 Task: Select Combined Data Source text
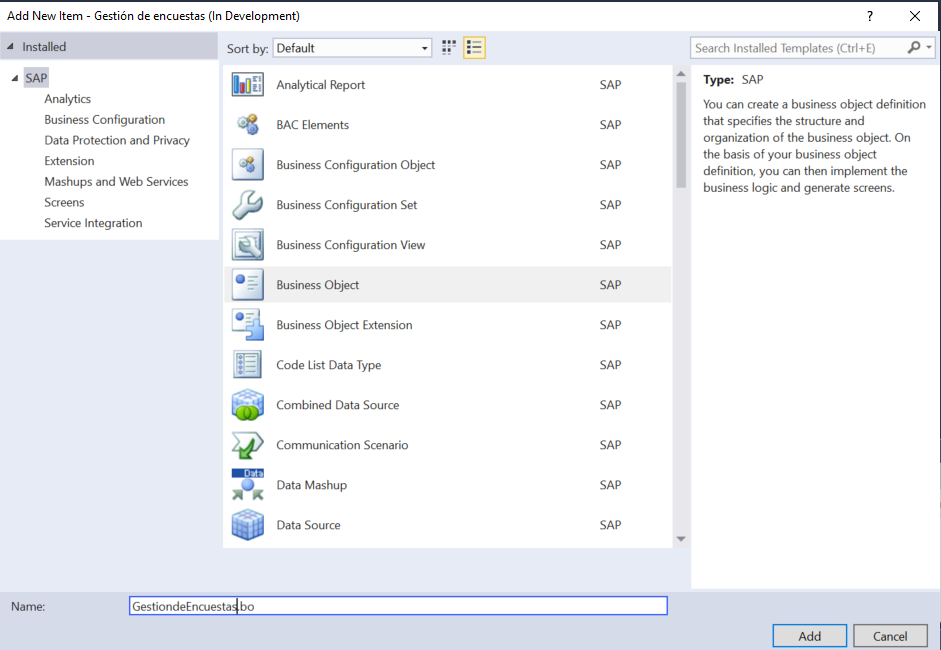coord(337,405)
